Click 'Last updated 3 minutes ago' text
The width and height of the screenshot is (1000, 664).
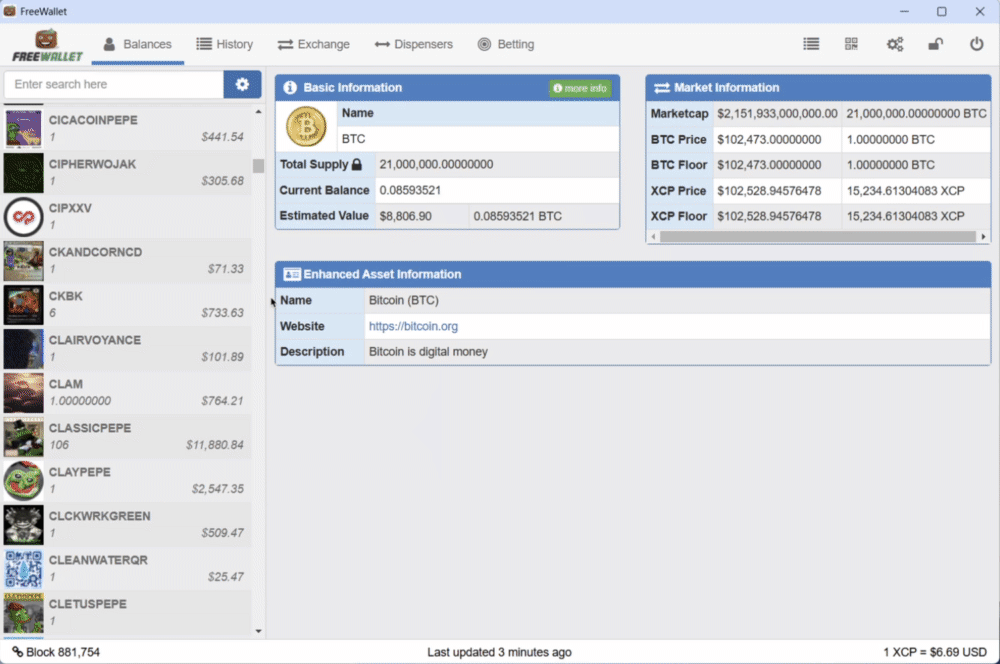[x=499, y=652]
